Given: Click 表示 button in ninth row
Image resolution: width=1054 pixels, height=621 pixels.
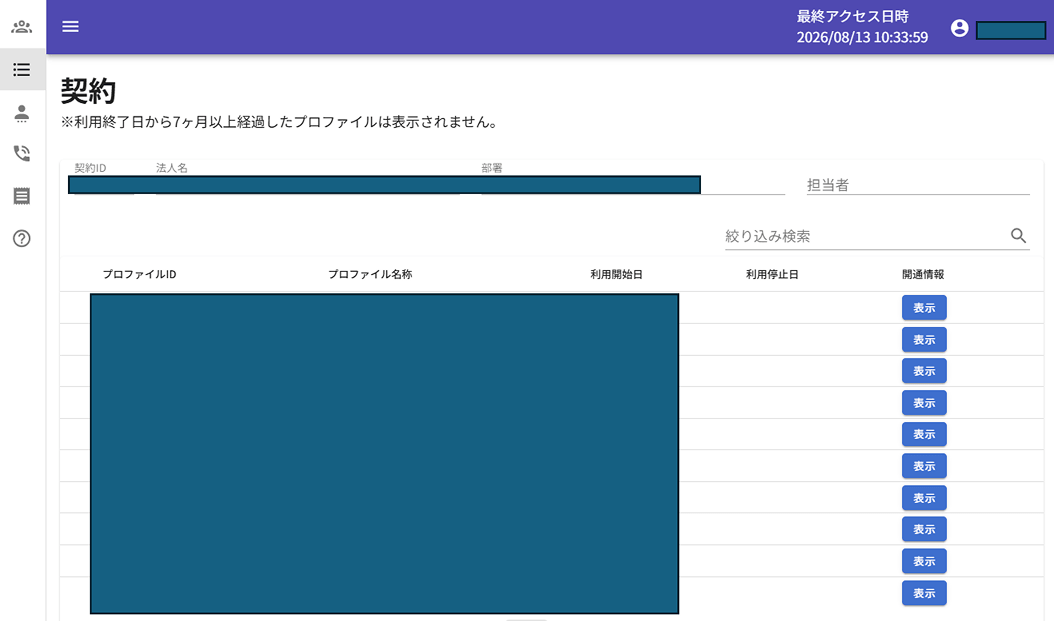Looking at the screenshot, I should click(924, 561).
